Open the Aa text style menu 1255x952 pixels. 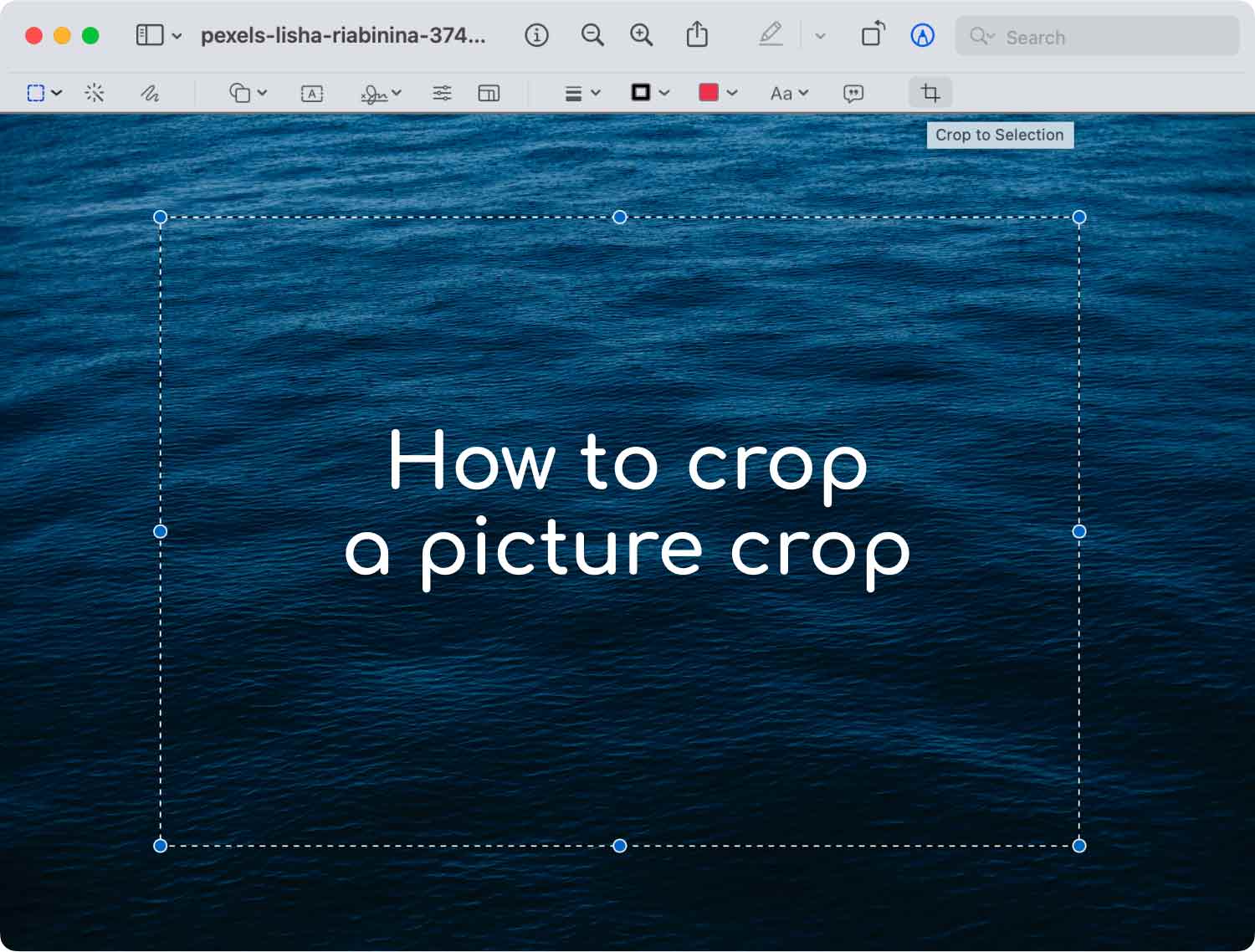tap(786, 93)
